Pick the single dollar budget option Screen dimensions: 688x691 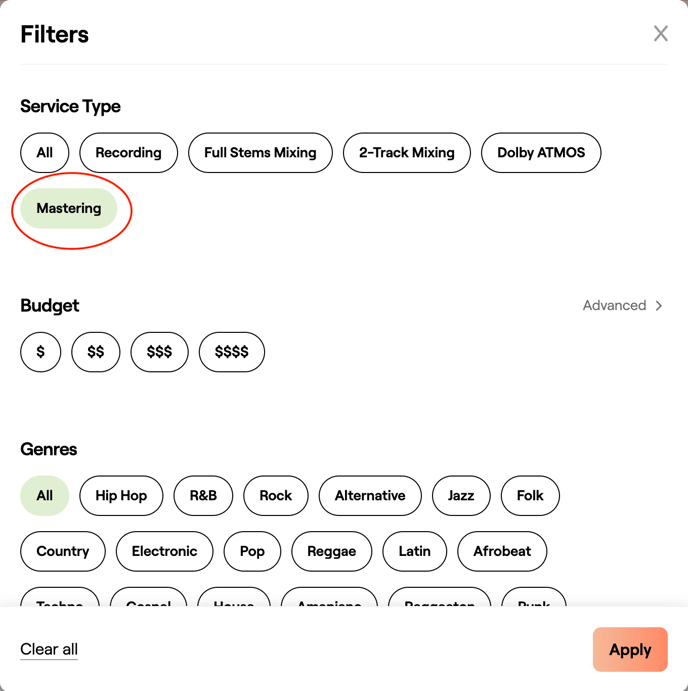[x=41, y=352]
